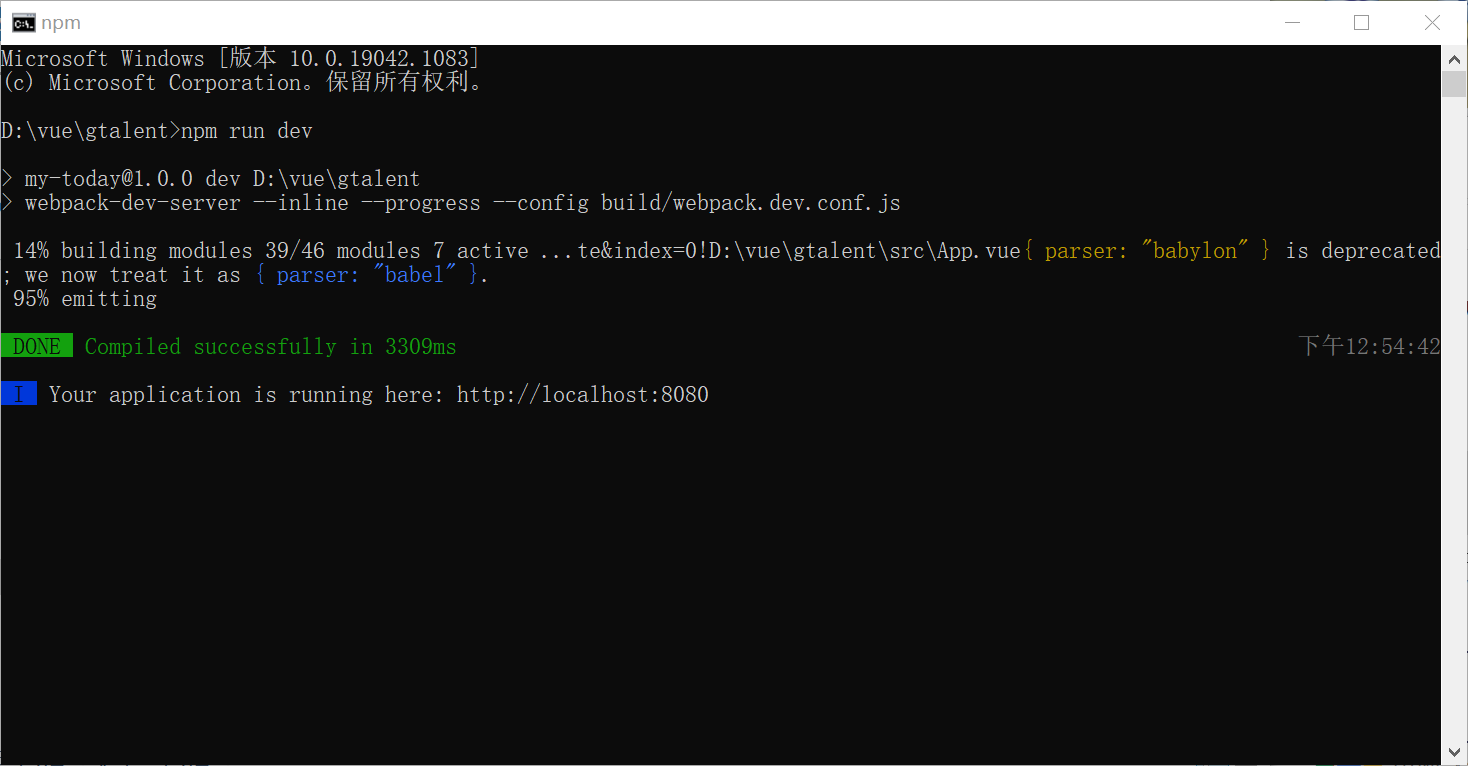The width and height of the screenshot is (1468, 766).
Task: Click the blue parser "babel" text
Action: click(x=367, y=275)
